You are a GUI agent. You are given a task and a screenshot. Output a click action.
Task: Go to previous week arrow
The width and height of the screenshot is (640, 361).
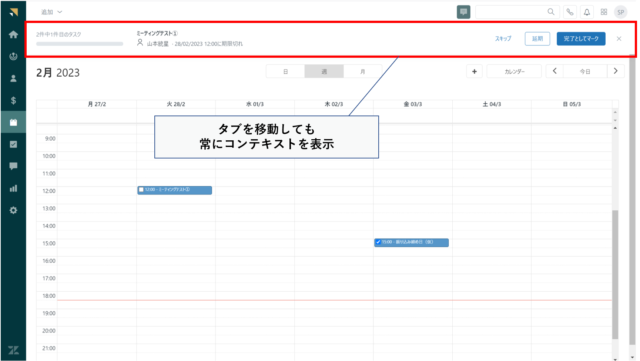pyautogui.click(x=554, y=71)
